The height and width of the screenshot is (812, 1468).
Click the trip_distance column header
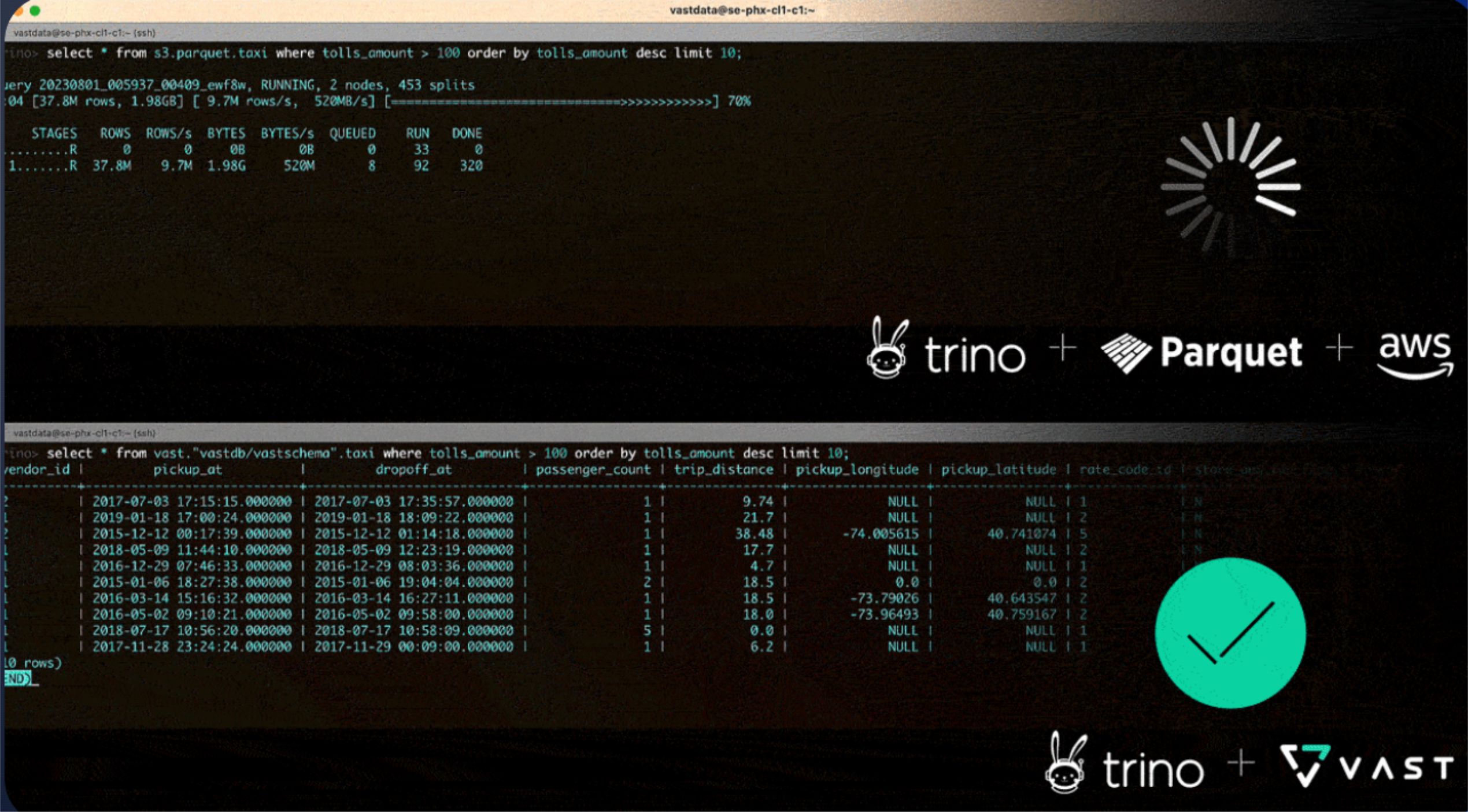click(x=723, y=470)
